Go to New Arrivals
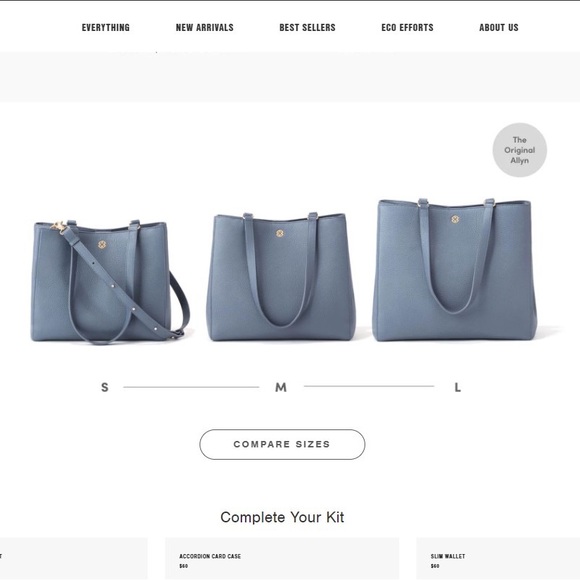The width and height of the screenshot is (580, 580). point(205,28)
